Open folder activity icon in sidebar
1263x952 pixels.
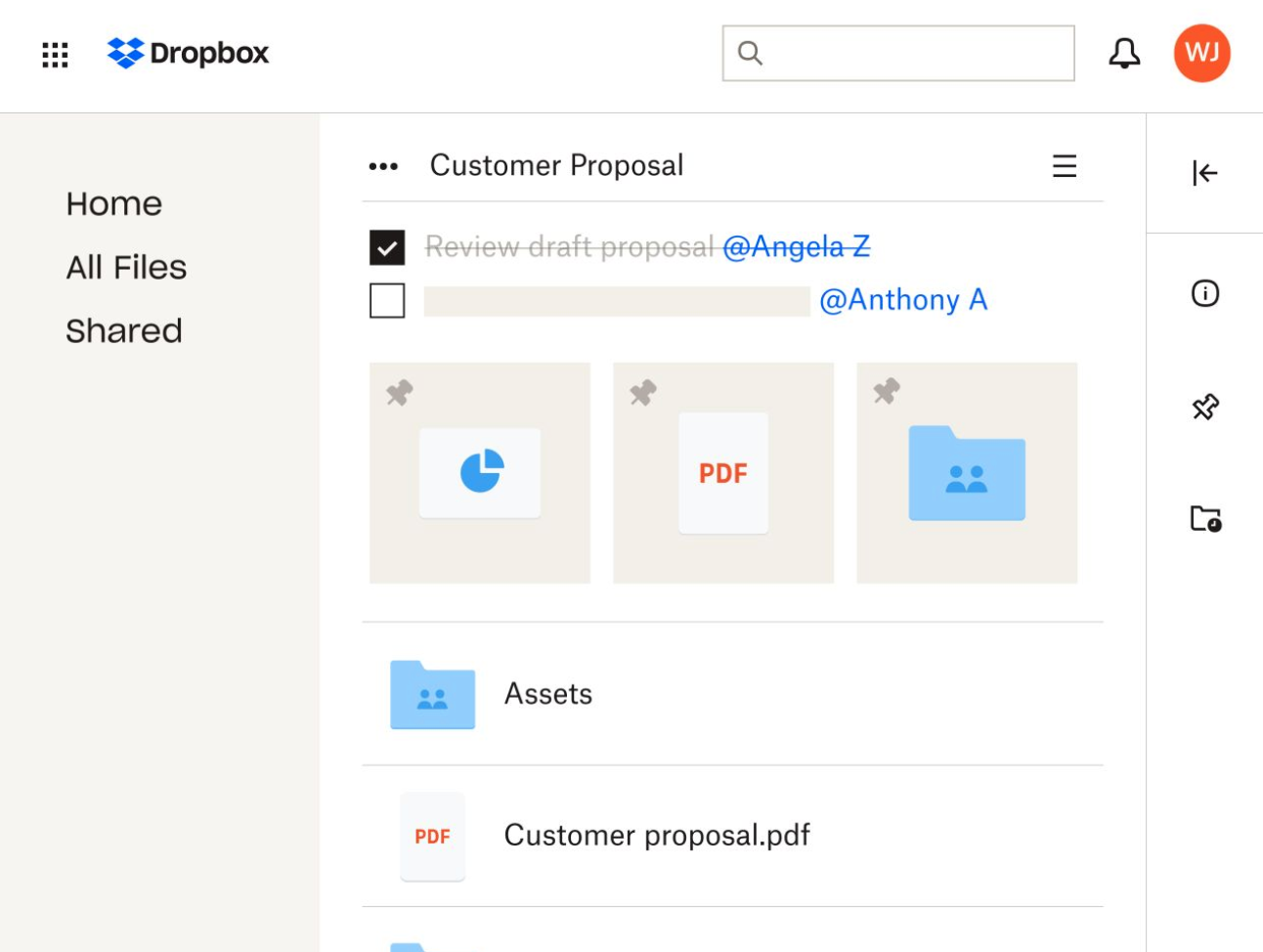(x=1205, y=518)
